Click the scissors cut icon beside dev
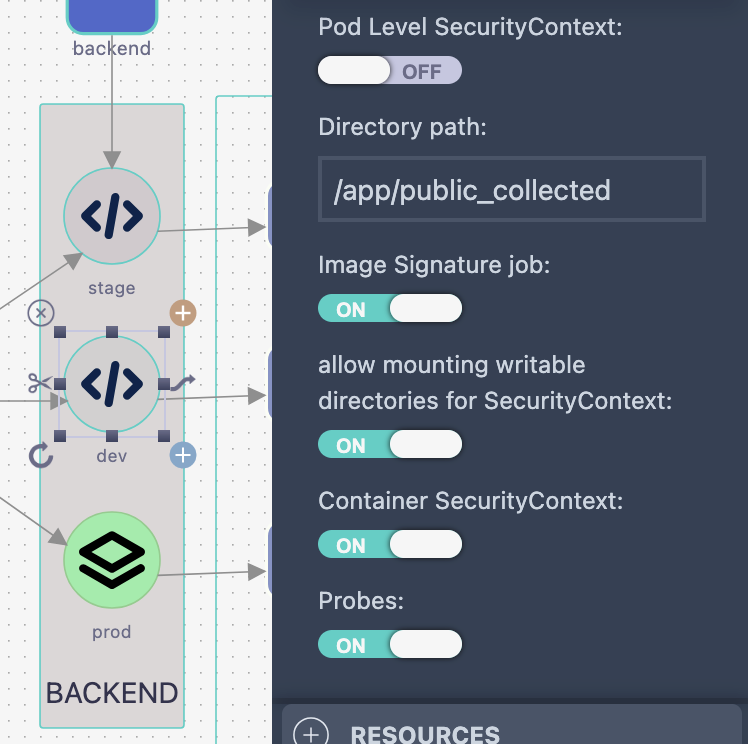 coord(40,383)
